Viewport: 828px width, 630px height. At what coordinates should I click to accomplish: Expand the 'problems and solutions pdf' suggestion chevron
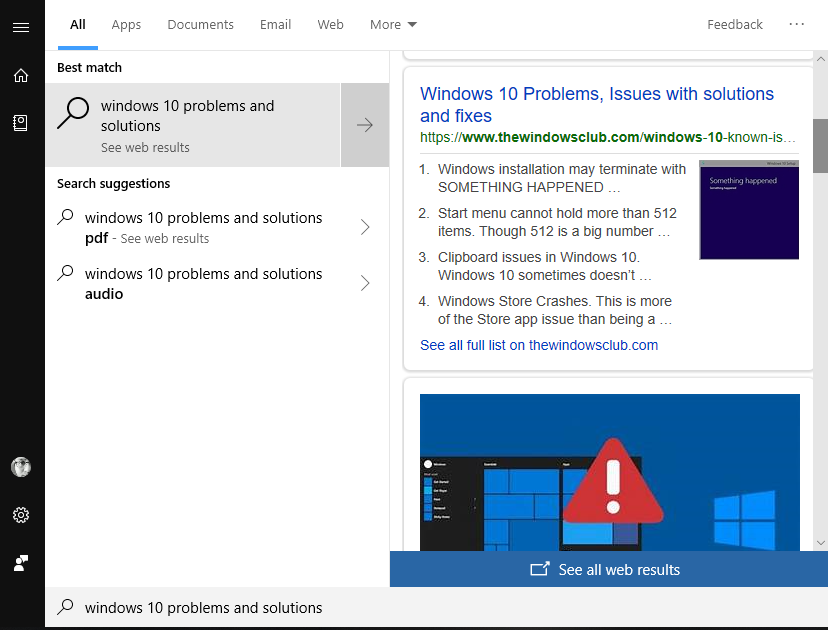click(x=365, y=227)
